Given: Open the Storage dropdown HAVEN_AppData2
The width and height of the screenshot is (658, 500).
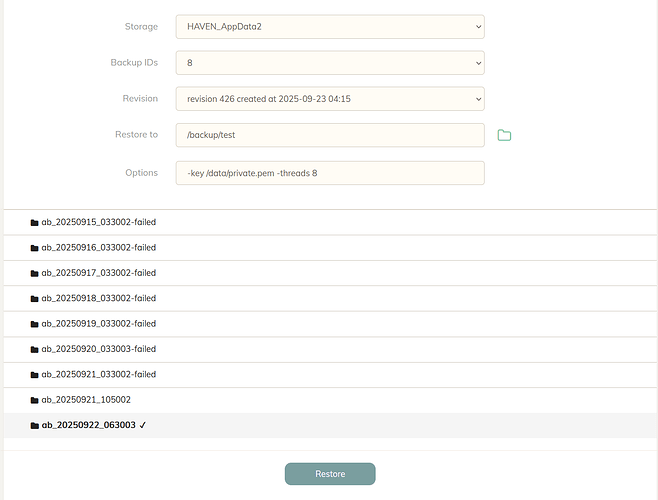Looking at the screenshot, I should 329,26.
